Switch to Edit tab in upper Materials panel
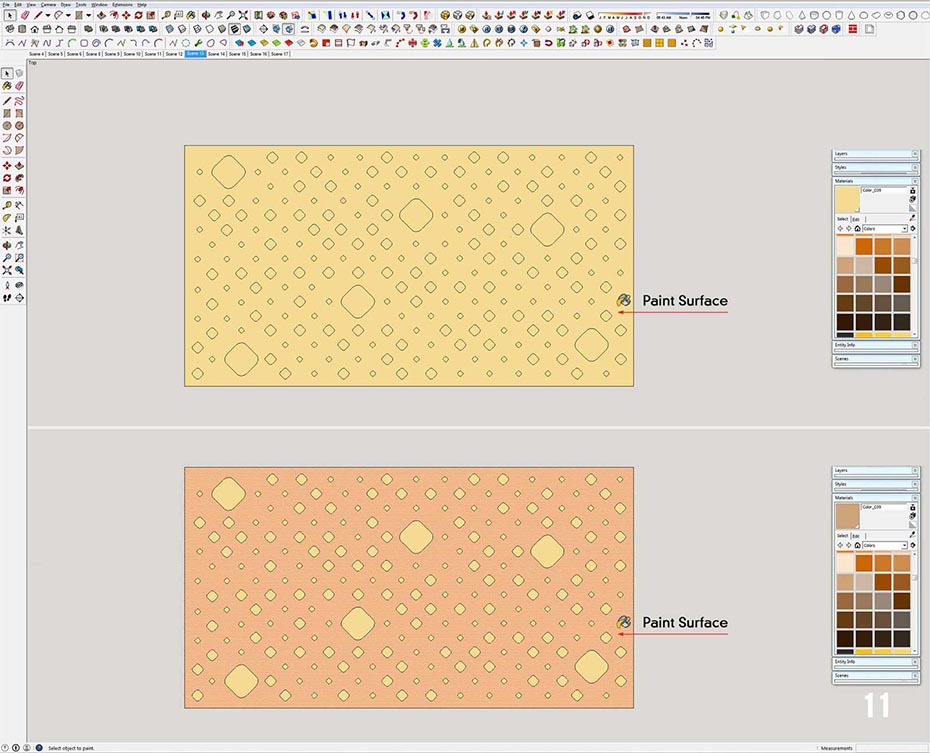The image size is (930, 753). tap(856, 219)
